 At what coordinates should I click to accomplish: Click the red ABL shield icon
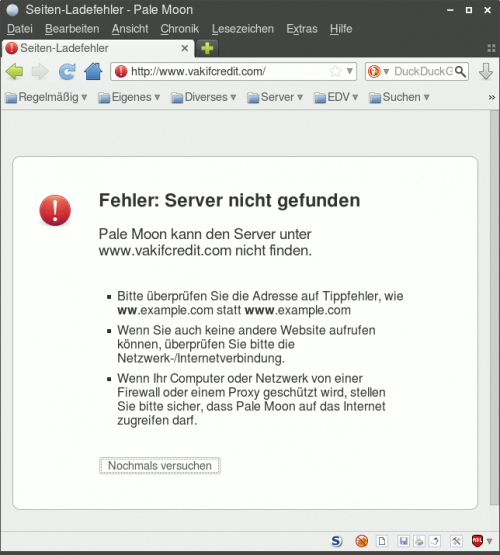[x=477, y=541]
